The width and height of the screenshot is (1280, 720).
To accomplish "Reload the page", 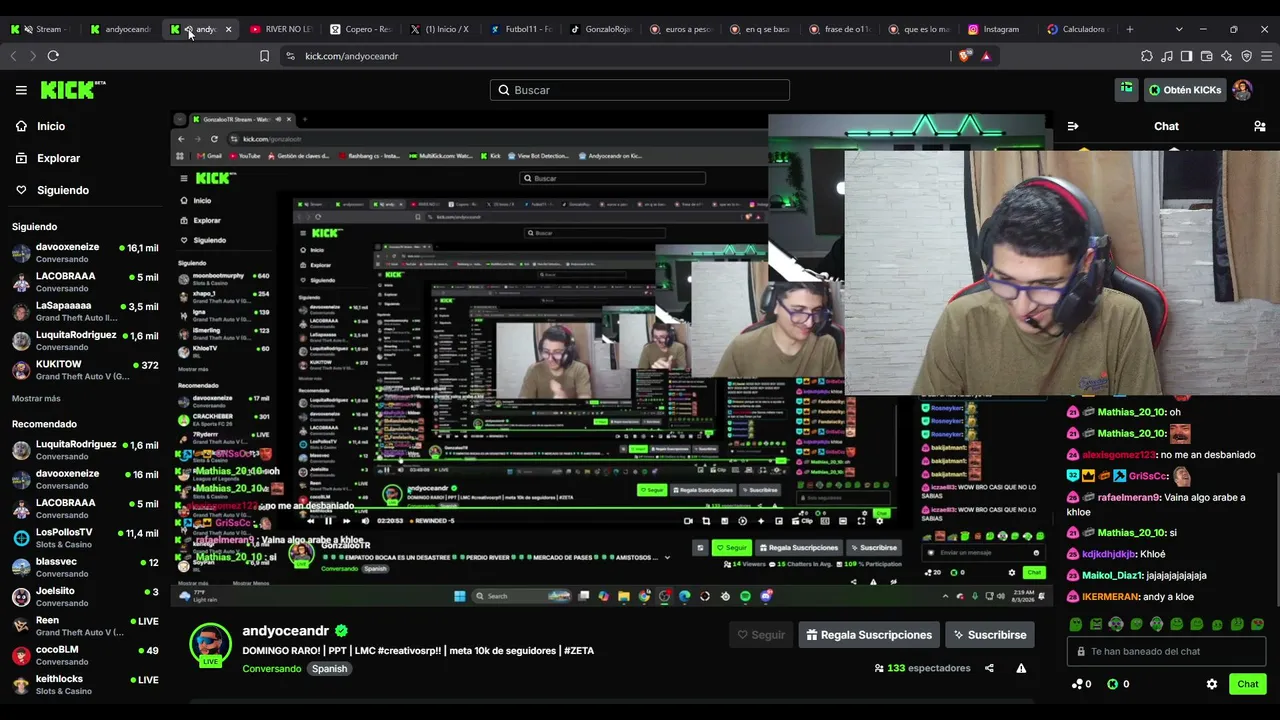I will [x=53, y=56].
